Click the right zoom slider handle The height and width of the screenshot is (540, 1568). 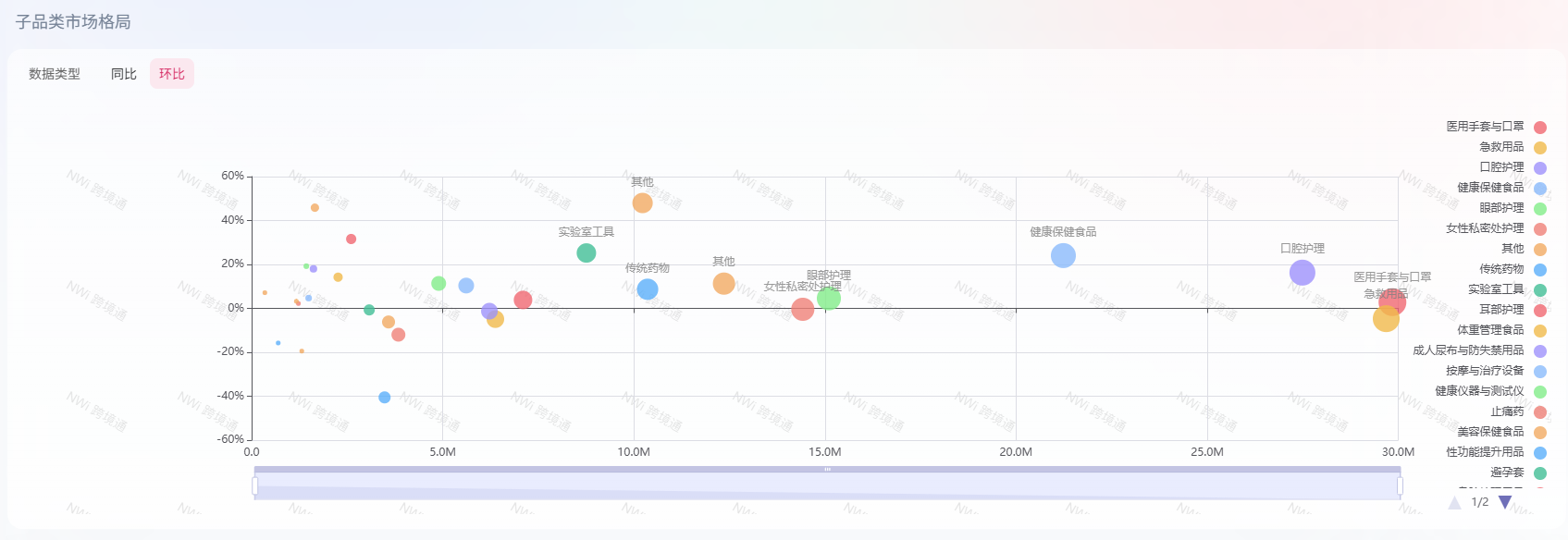click(1400, 485)
